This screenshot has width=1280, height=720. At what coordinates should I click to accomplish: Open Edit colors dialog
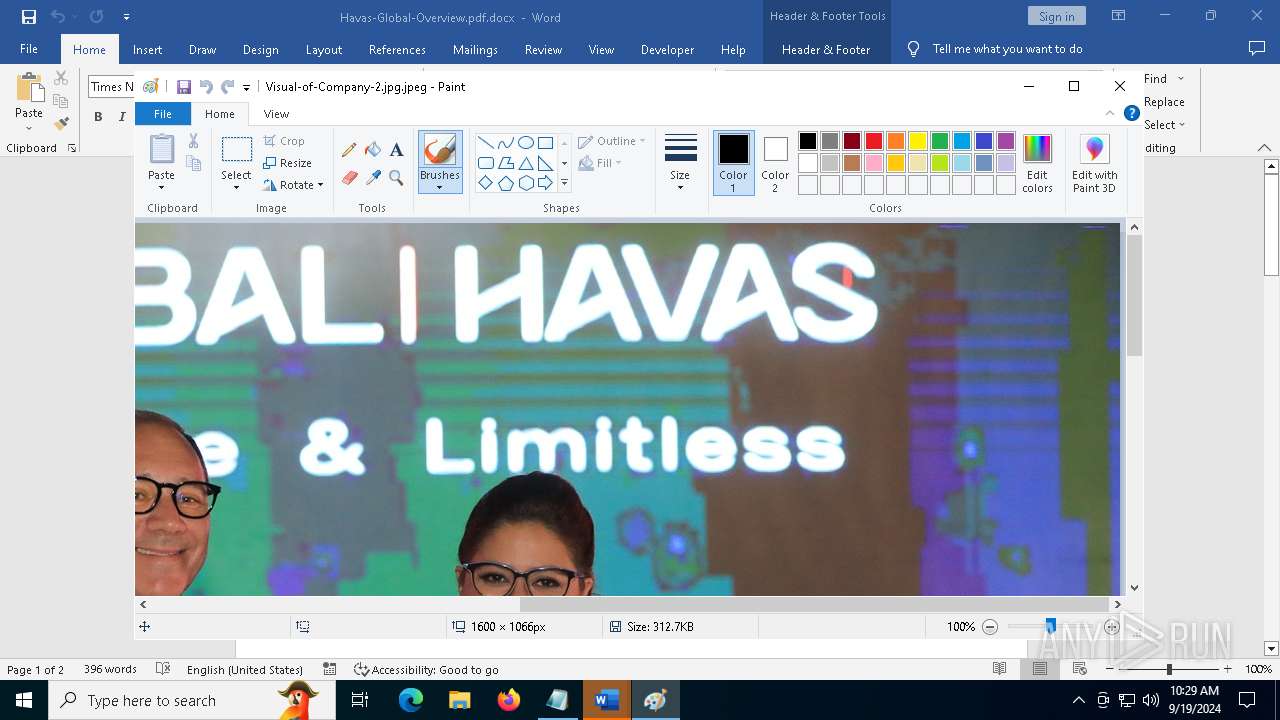[1037, 163]
